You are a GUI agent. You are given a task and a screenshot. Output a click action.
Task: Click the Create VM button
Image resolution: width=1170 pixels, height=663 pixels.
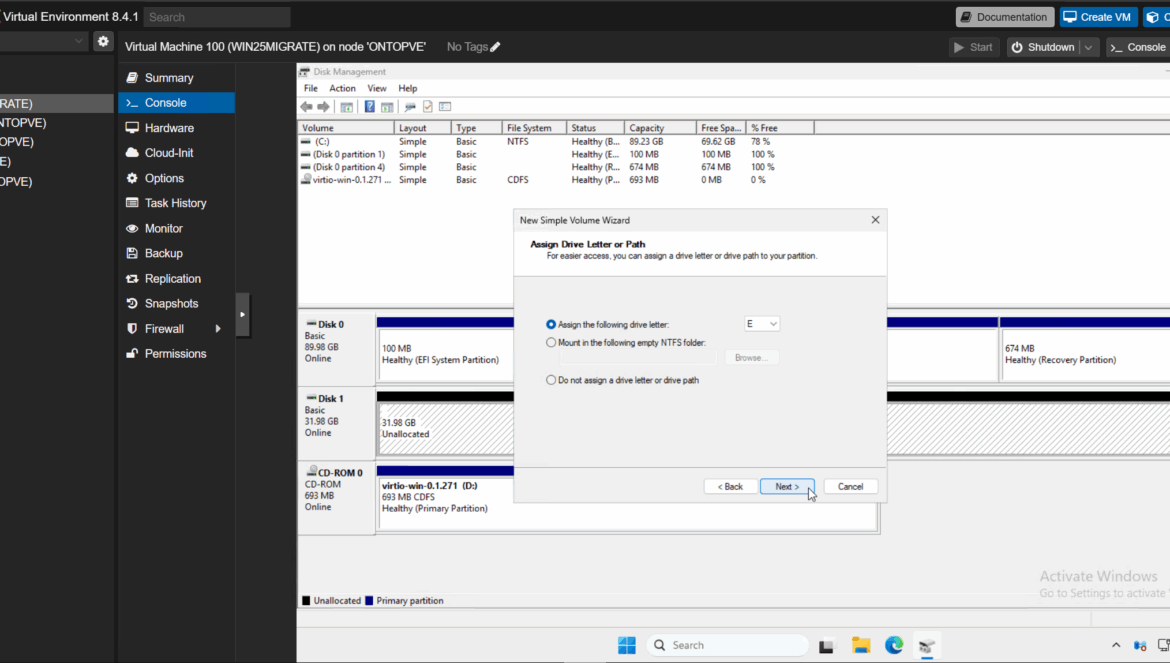coord(1098,17)
